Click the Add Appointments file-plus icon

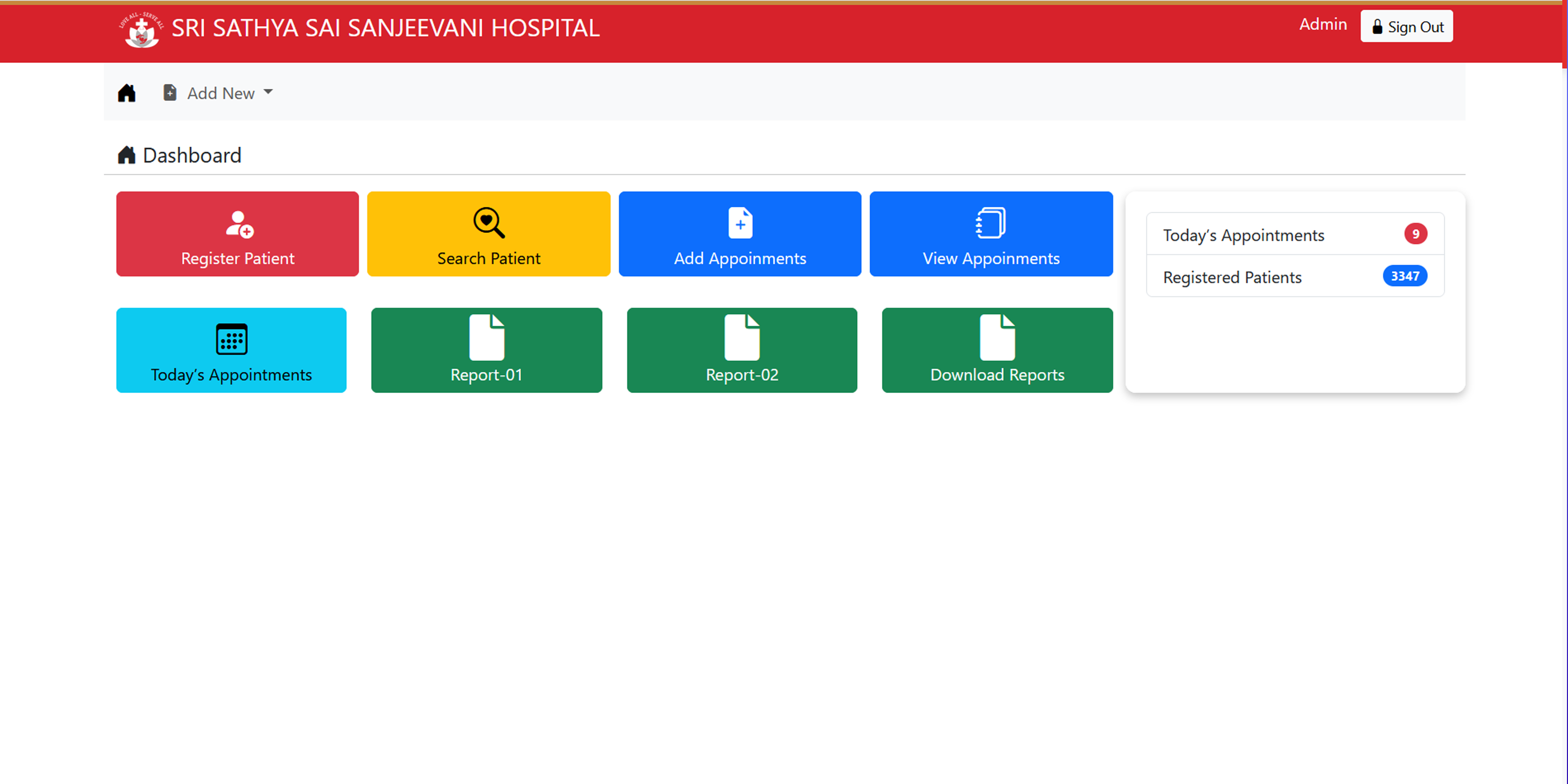(x=740, y=223)
